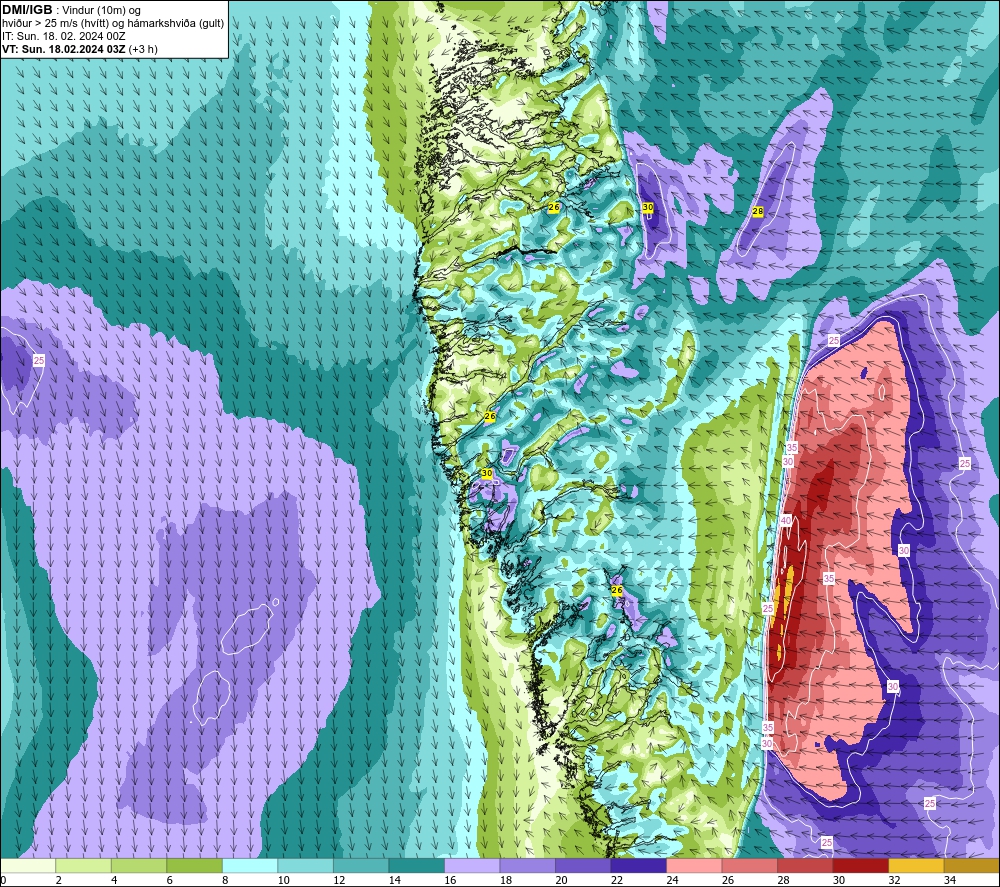Pick the 6–8 olive green legend swatch

click(x=195, y=865)
